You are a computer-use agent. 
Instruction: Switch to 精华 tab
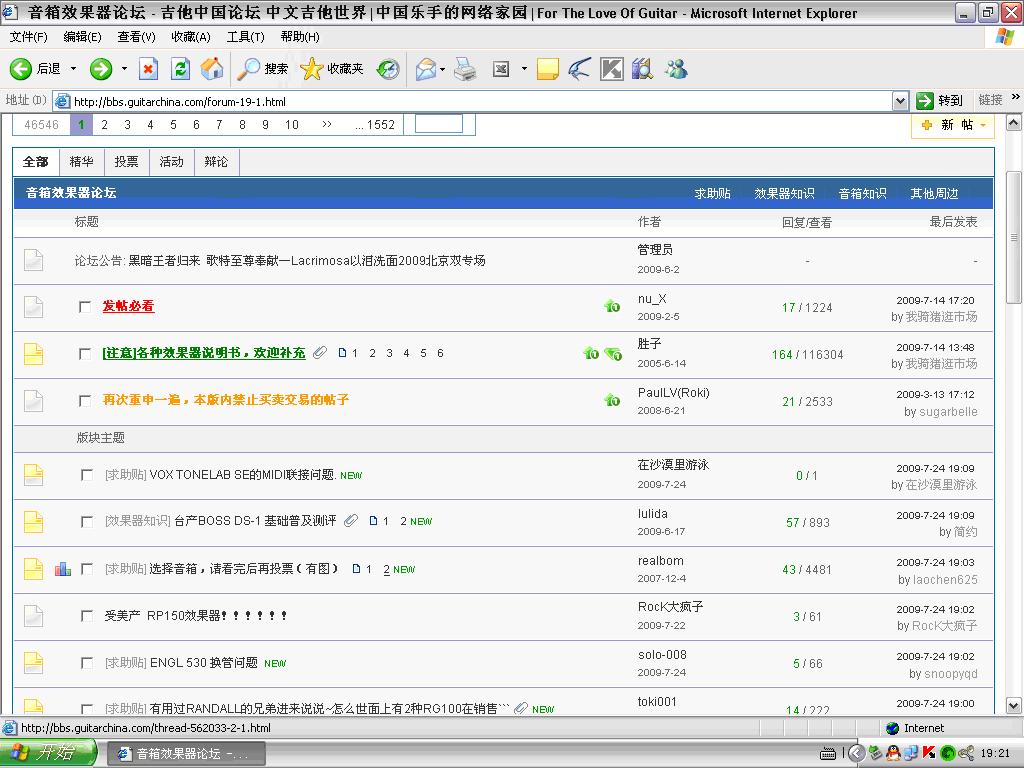point(82,162)
